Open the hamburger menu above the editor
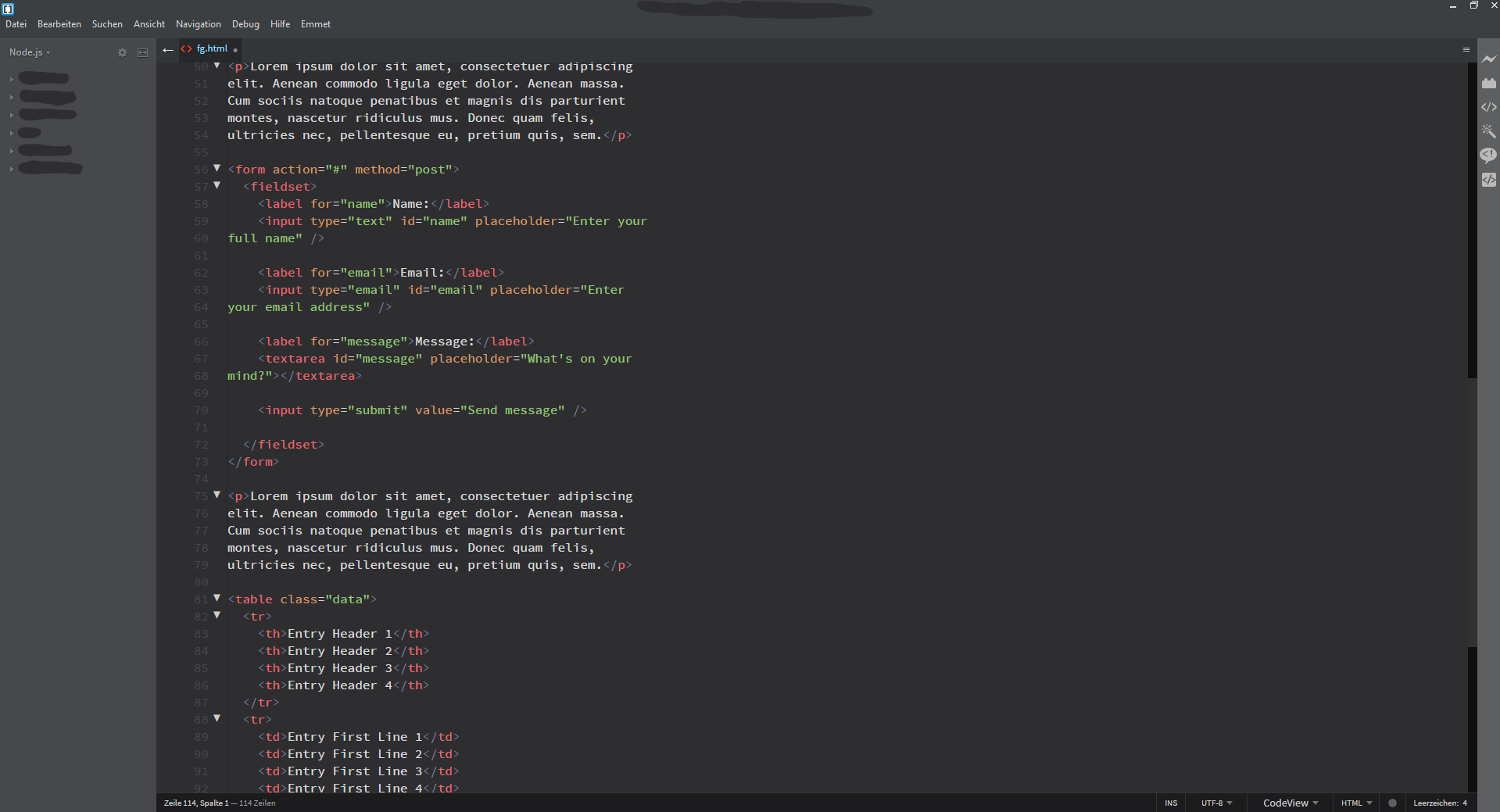Image resolution: width=1500 pixels, height=812 pixels. click(x=1466, y=49)
